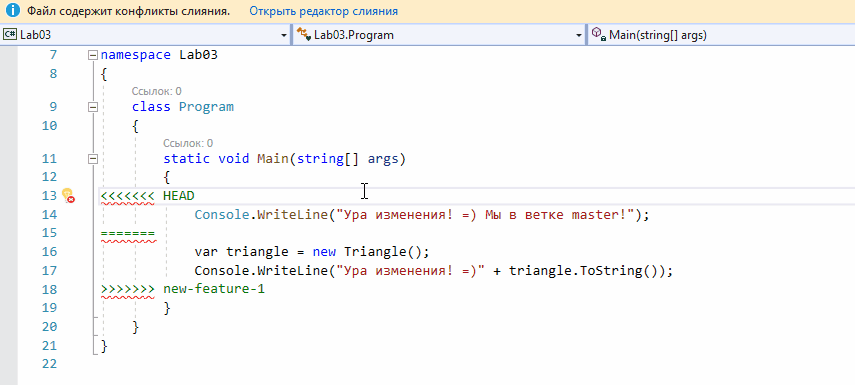Click the >>>>>>> new-feature-1 marker
The image size is (855, 385).
point(183,289)
